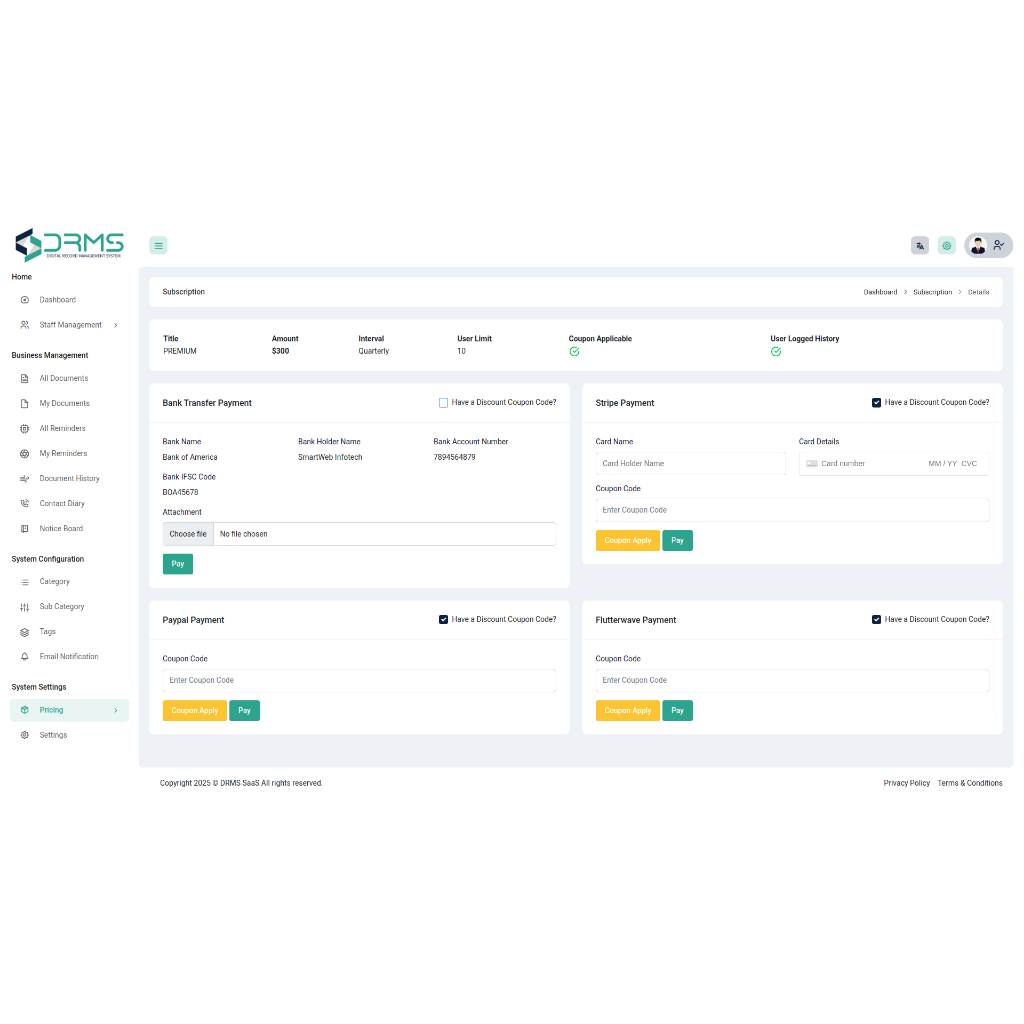Toggle the sidebar hamburger menu button

(x=158, y=246)
